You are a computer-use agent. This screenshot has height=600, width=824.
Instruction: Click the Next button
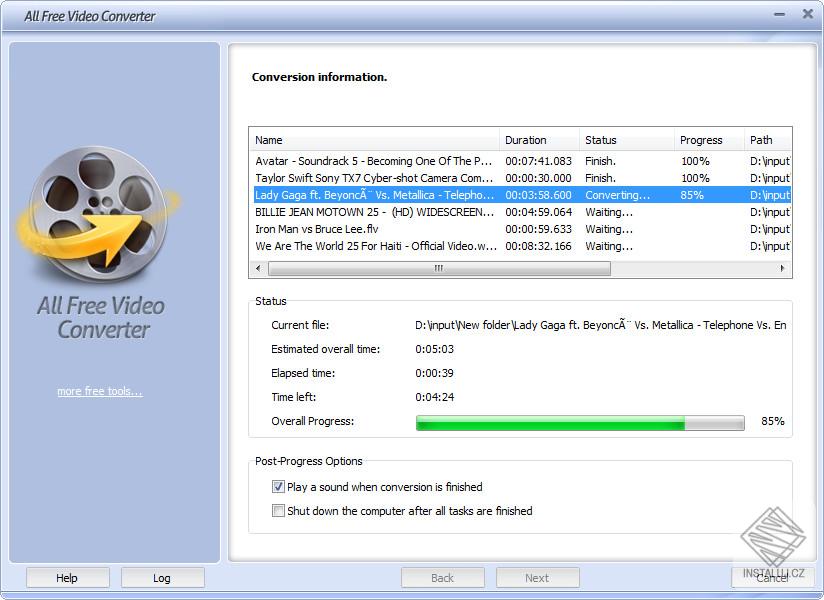click(537, 577)
